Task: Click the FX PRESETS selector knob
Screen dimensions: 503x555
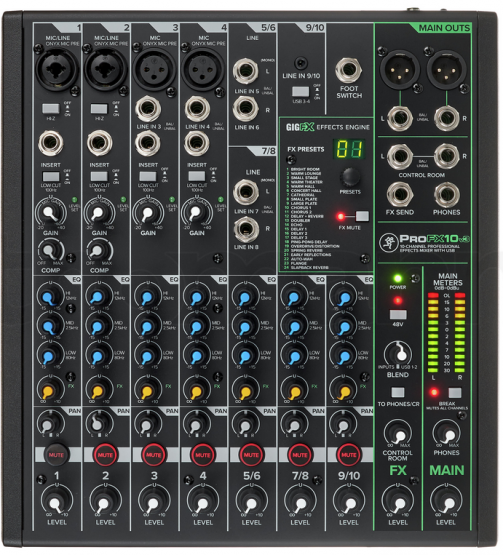Action: (x=350, y=177)
